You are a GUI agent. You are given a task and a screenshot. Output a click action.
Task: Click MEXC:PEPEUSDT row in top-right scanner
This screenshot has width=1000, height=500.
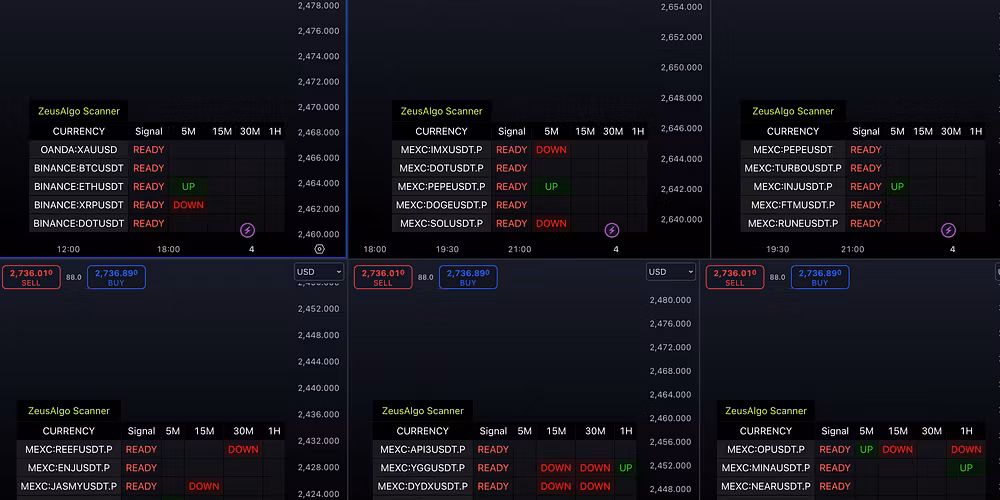[793, 150]
